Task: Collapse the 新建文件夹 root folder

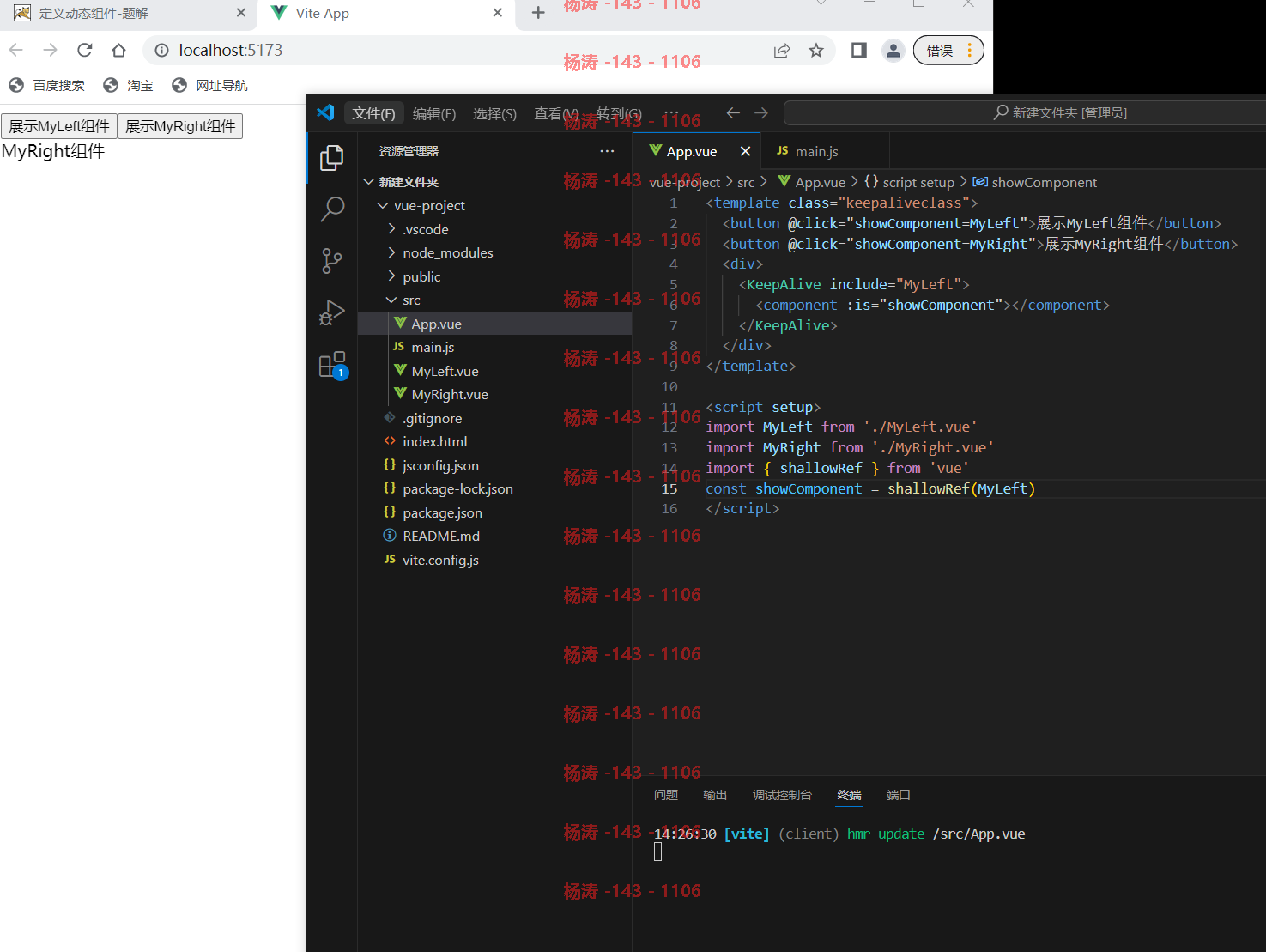Action: tap(494, 182)
